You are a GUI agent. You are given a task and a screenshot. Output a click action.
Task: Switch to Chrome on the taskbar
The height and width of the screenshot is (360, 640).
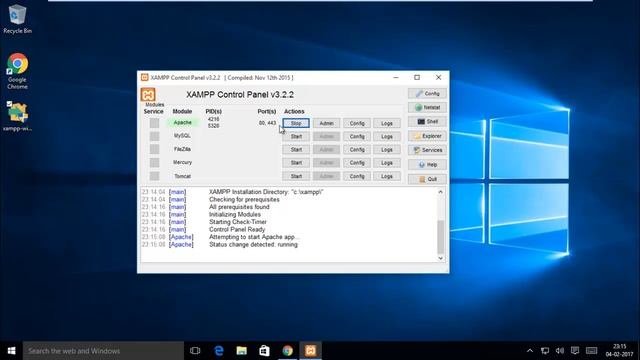(287, 351)
